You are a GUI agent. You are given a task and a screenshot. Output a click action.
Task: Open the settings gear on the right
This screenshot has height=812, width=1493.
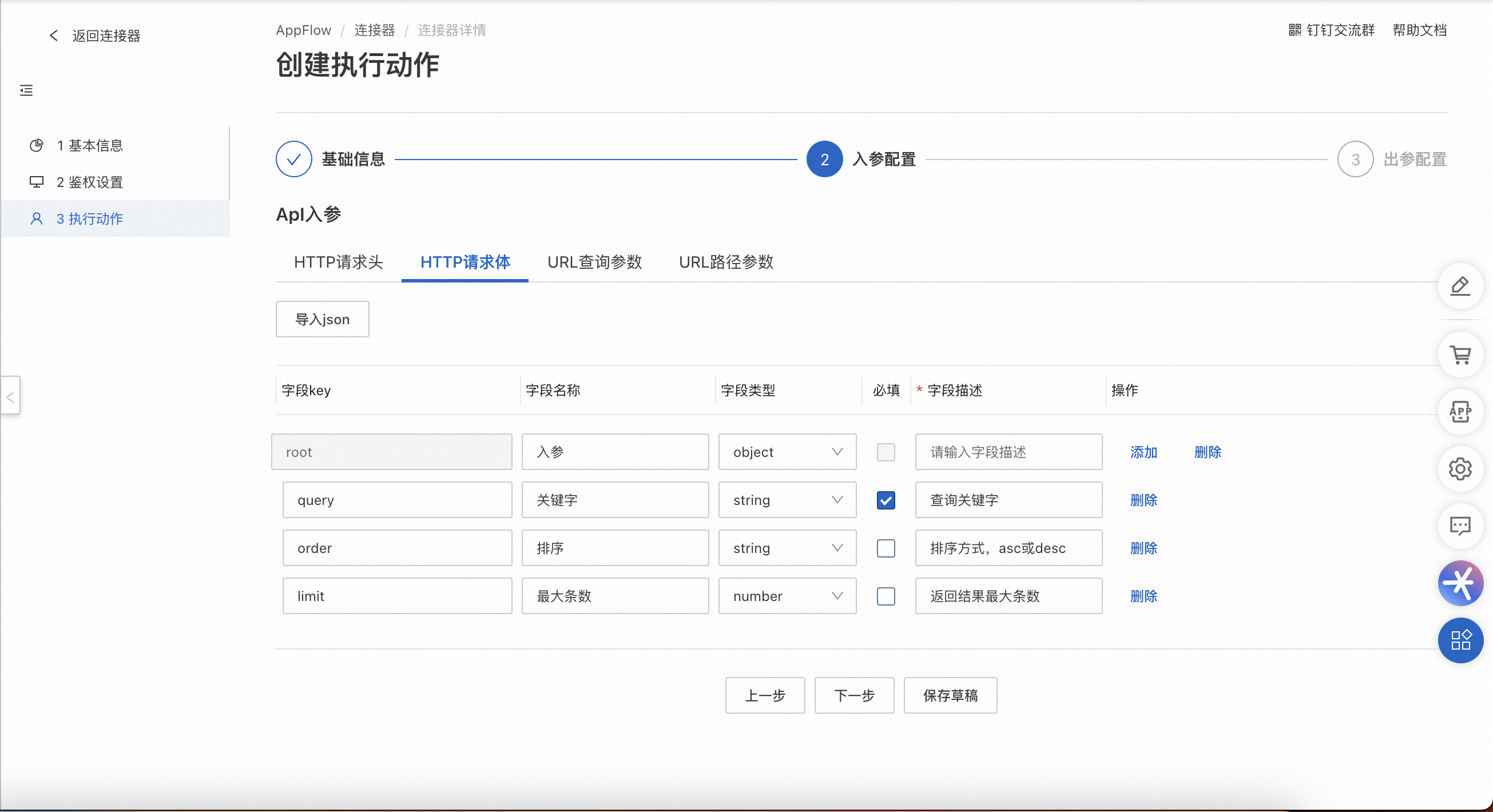(x=1460, y=469)
